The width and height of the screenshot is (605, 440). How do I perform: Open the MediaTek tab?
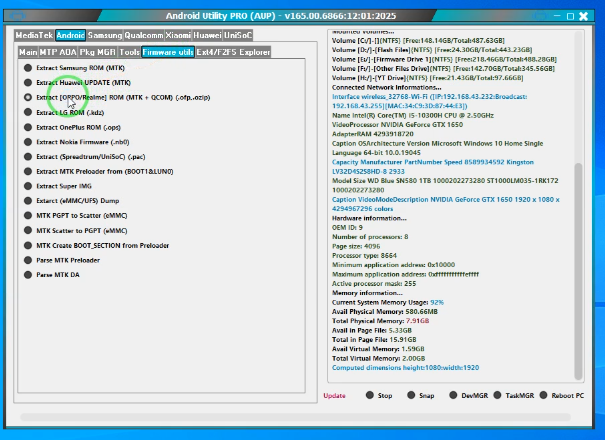click(34, 35)
